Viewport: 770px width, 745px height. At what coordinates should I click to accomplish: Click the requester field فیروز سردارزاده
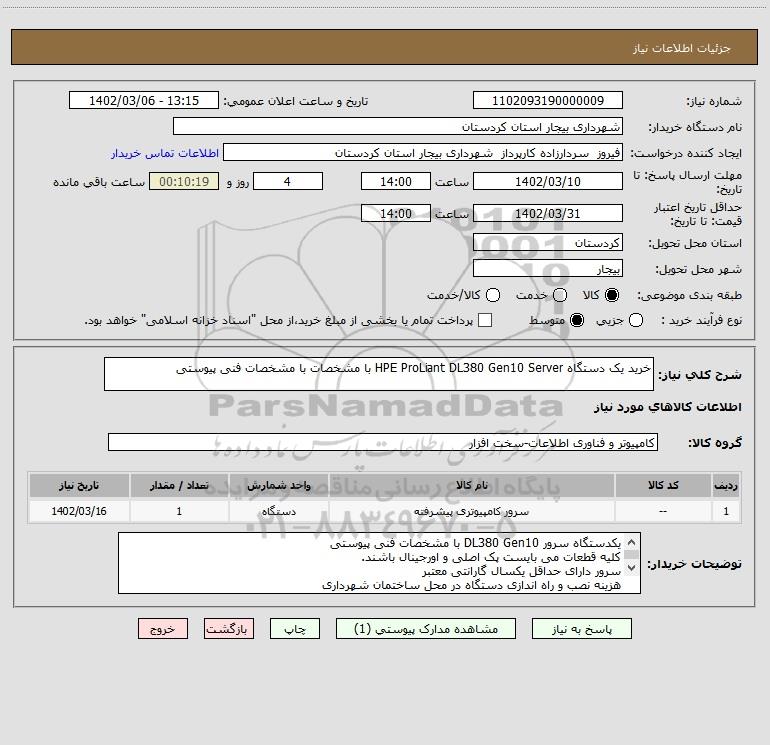click(x=423, y=153)
